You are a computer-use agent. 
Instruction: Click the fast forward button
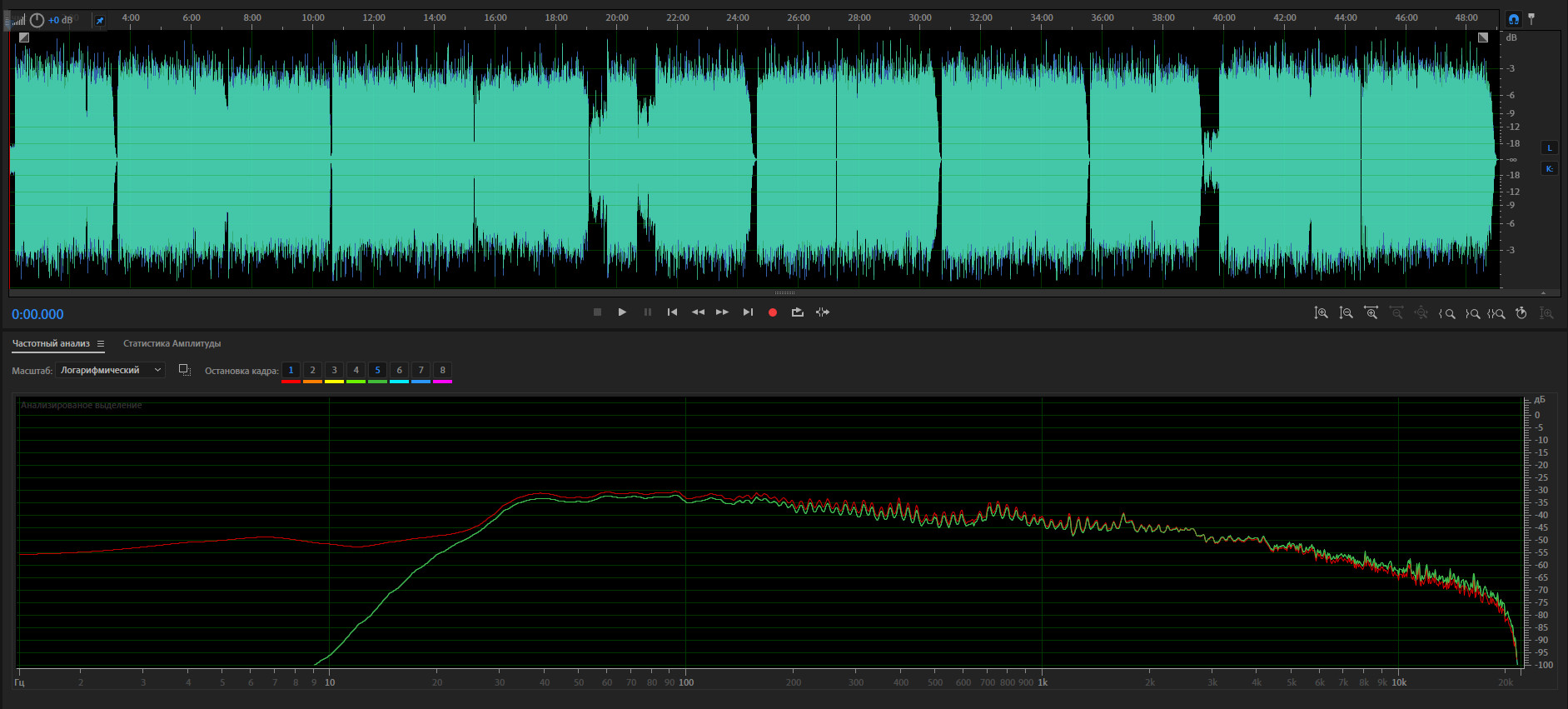[x=722, y=312]
